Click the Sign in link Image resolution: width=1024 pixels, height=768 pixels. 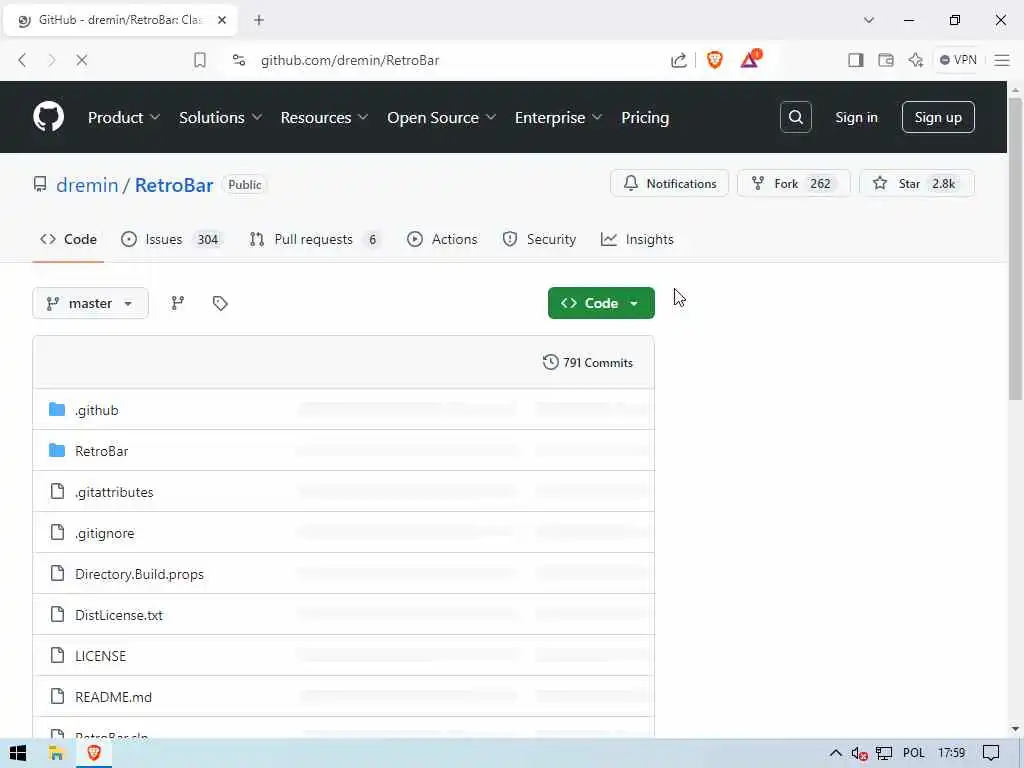[856, 118]
